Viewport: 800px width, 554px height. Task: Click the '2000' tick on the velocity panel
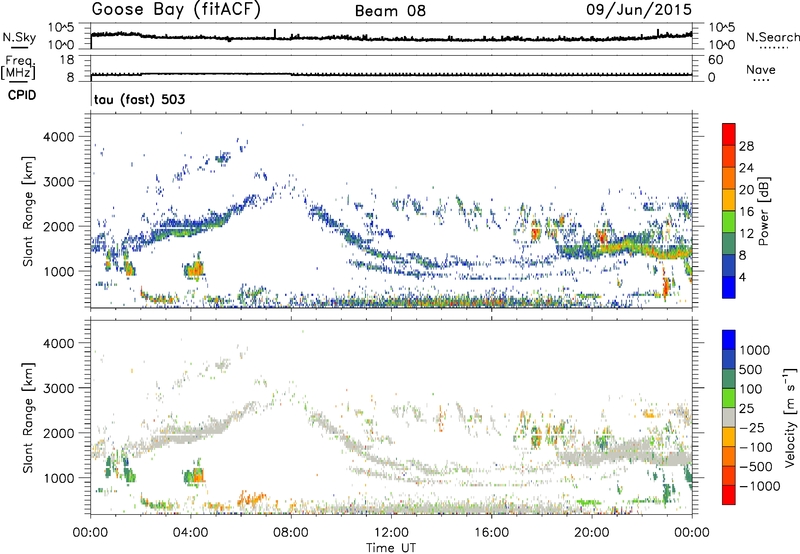(59, 433)
